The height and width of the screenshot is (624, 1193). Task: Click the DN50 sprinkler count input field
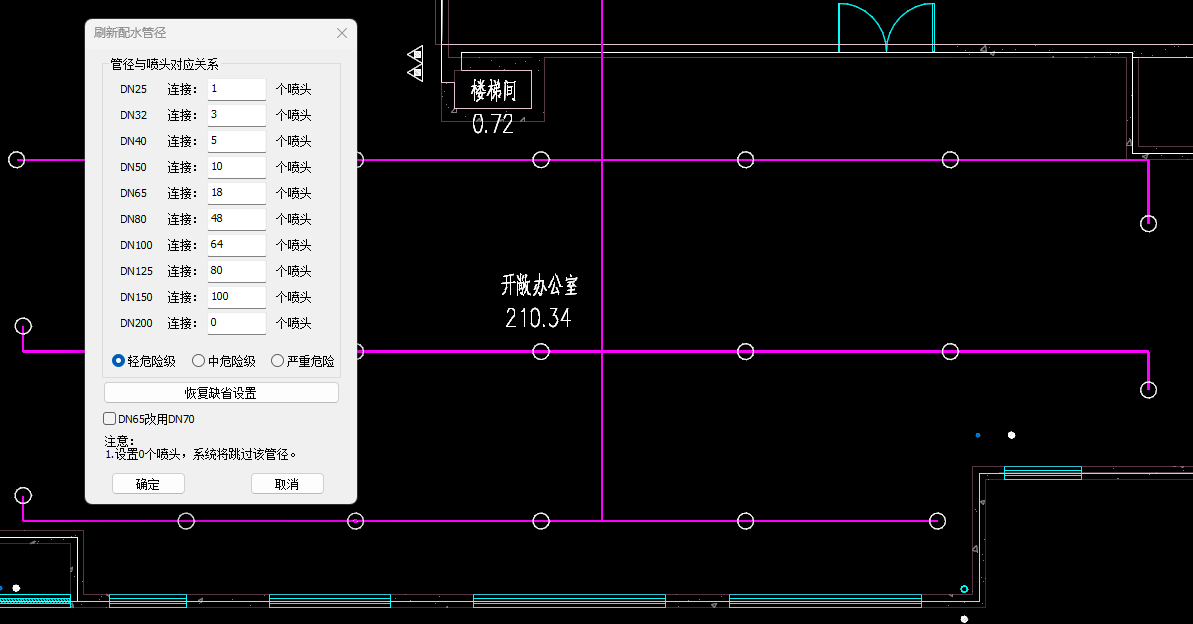237,167
